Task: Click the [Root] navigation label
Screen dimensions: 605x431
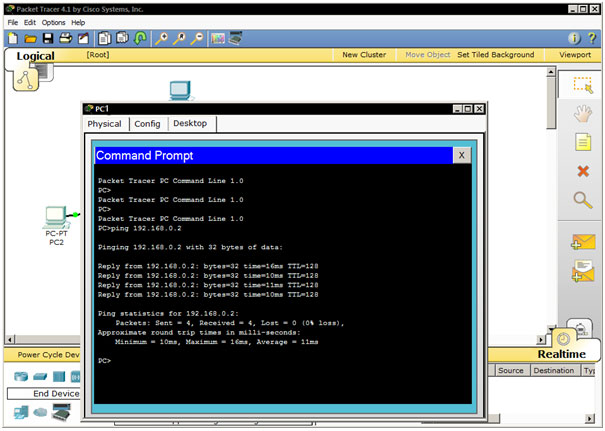Action: point(98,55)
